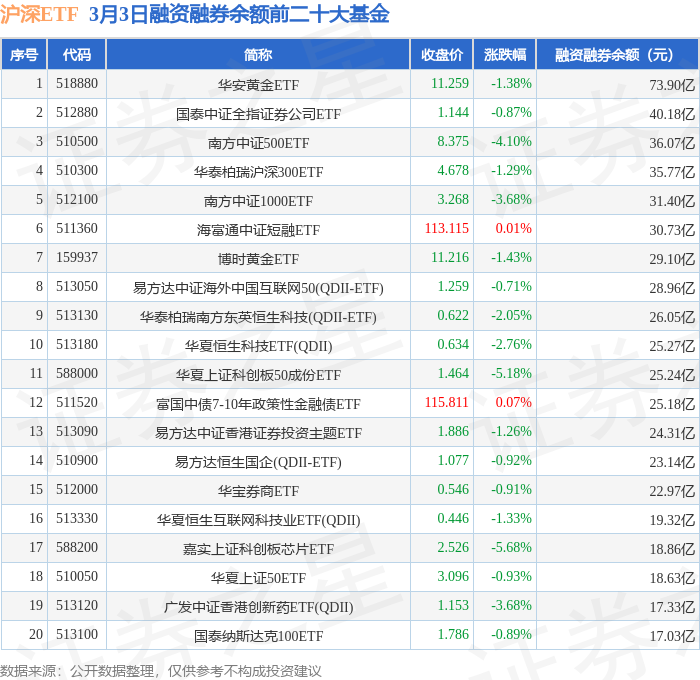Click the 简称 column header
Viewport: 700px width, 680px height.
[x=258, y=54]
